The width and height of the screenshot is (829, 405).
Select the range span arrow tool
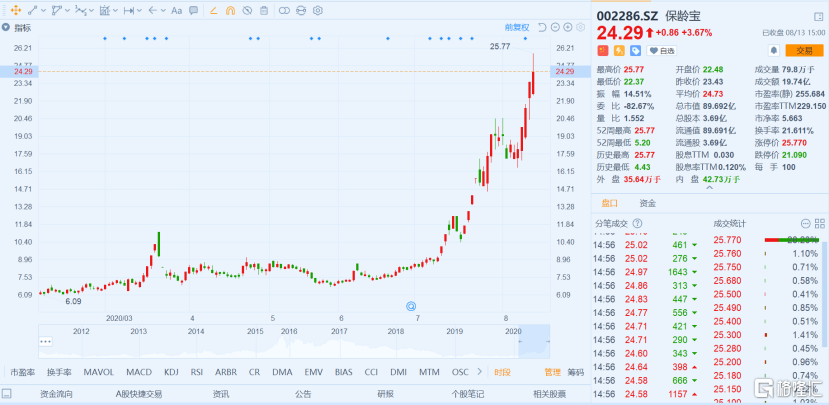(128, 10)
